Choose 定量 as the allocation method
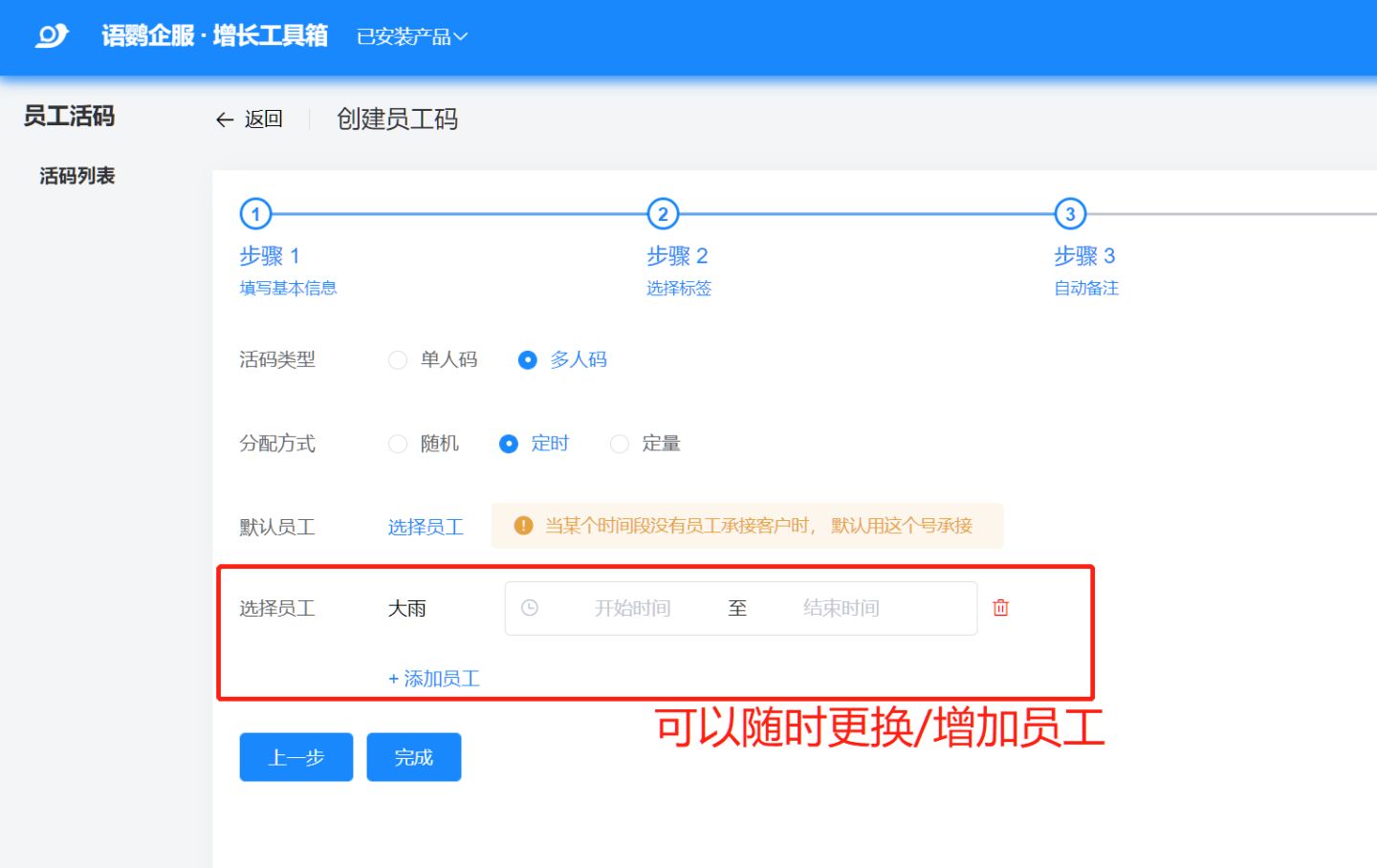This screenshot has height=868, width=1377. pos(620,445)
